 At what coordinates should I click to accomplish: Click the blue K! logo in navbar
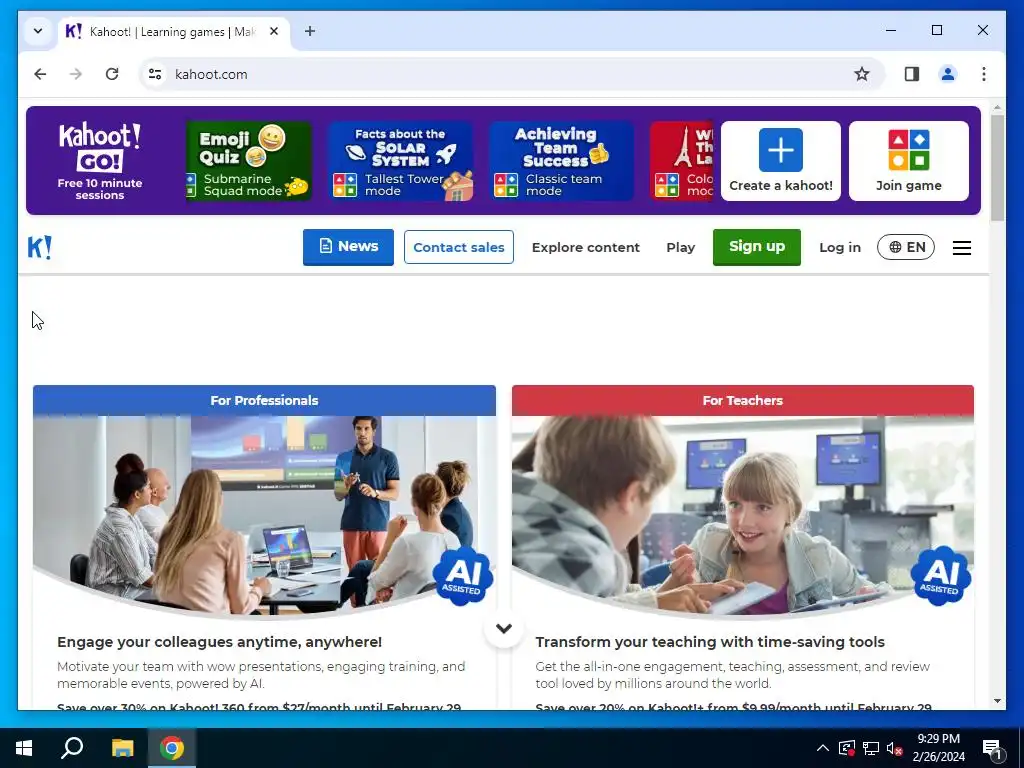coord(40,248)
